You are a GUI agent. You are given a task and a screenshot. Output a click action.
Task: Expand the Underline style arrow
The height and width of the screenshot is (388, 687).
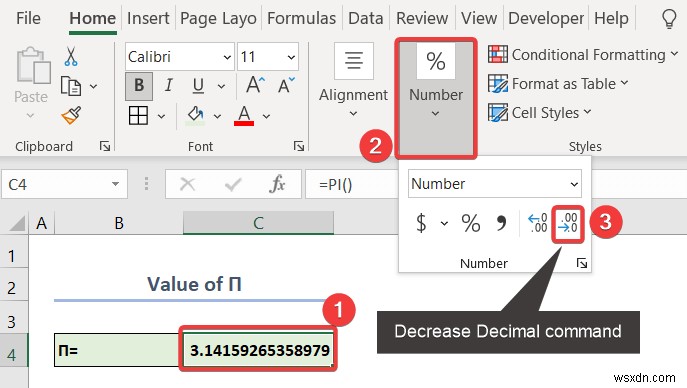pos(221,86)
